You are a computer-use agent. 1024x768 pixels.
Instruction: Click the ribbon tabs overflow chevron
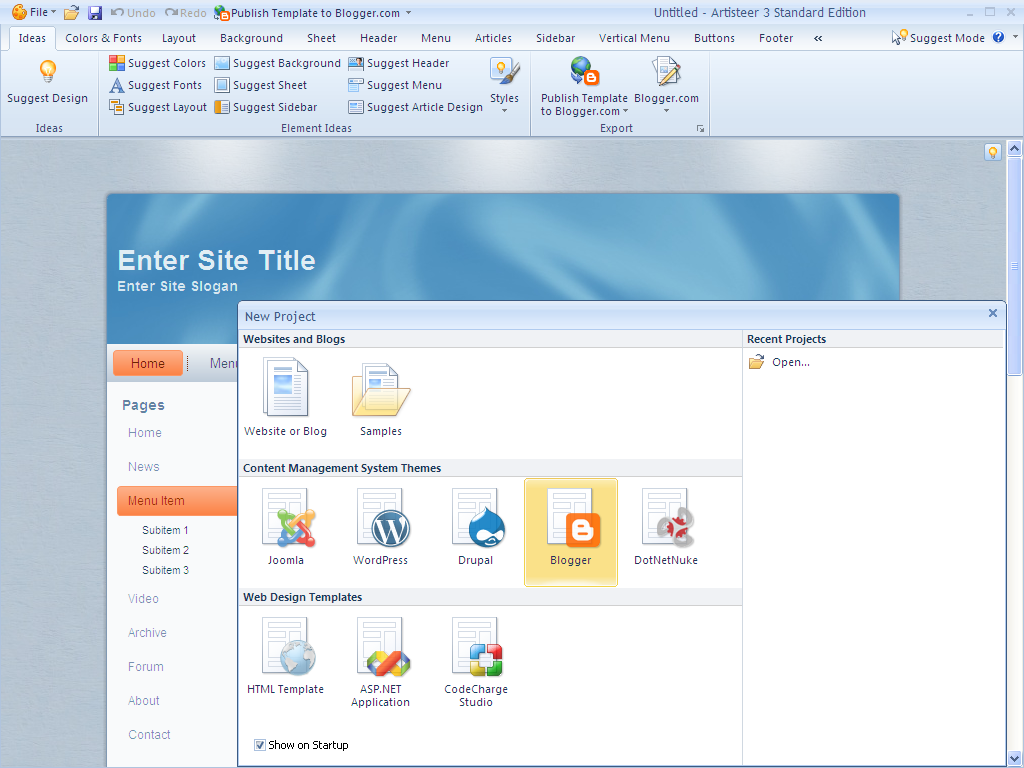point(818,38)
